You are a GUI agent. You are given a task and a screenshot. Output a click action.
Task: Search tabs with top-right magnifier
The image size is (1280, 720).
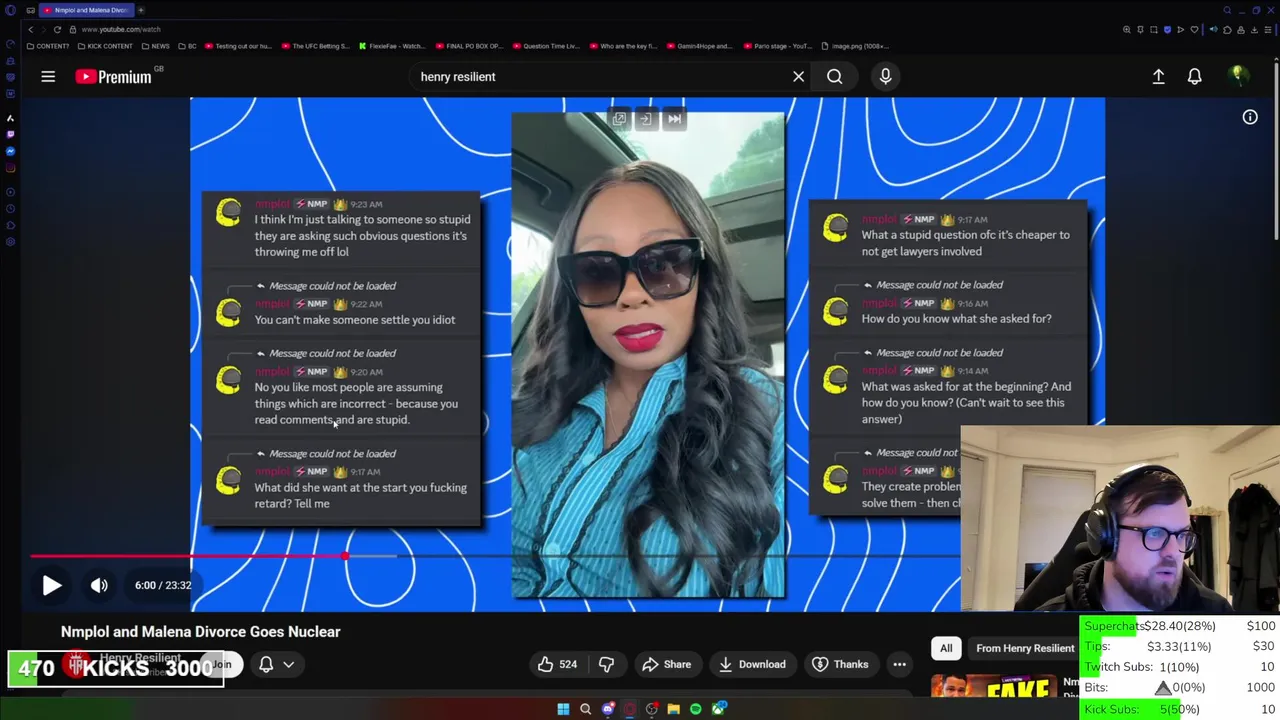pyautogui.click(x=1227, y=10)
